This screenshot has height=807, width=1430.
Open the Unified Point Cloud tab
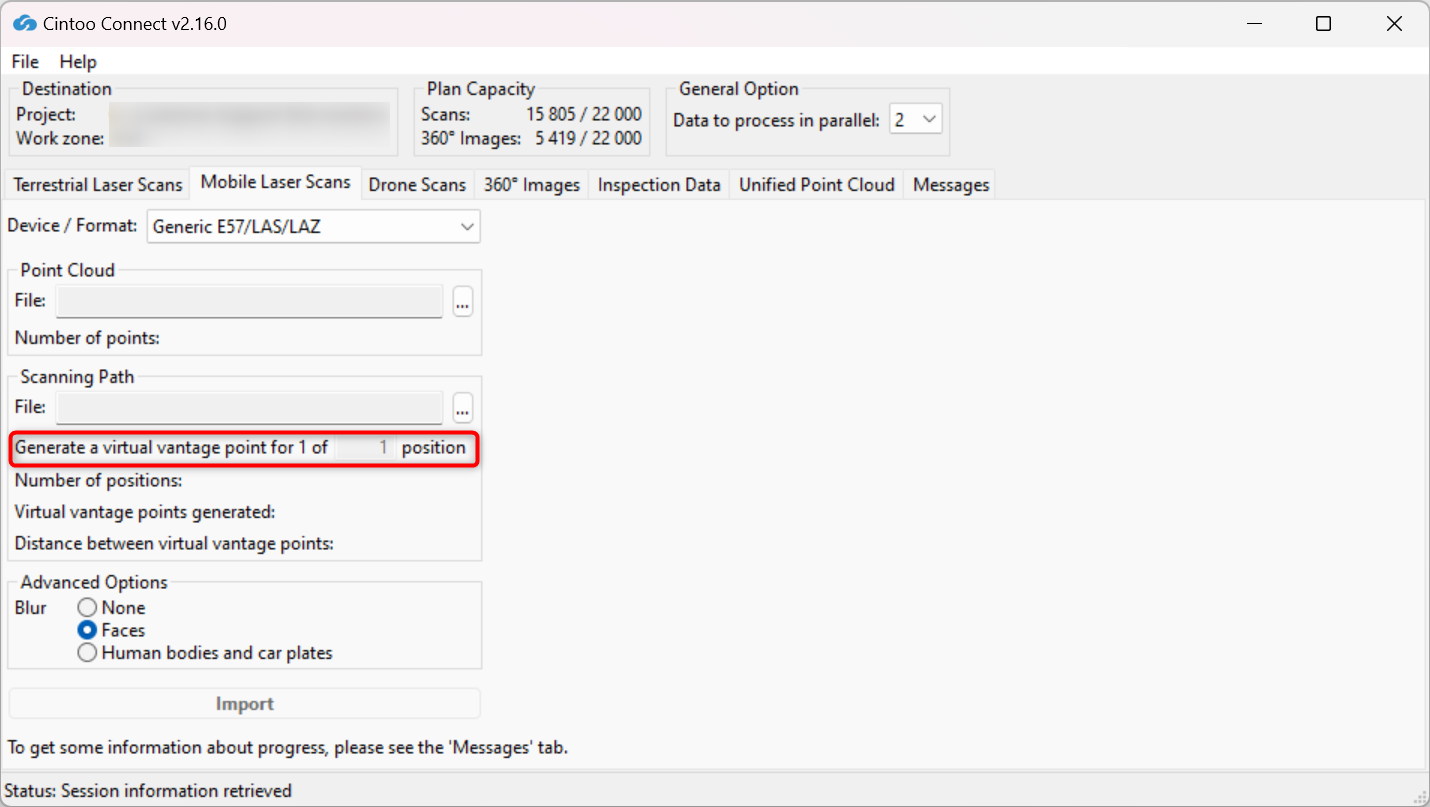[817, 185]
